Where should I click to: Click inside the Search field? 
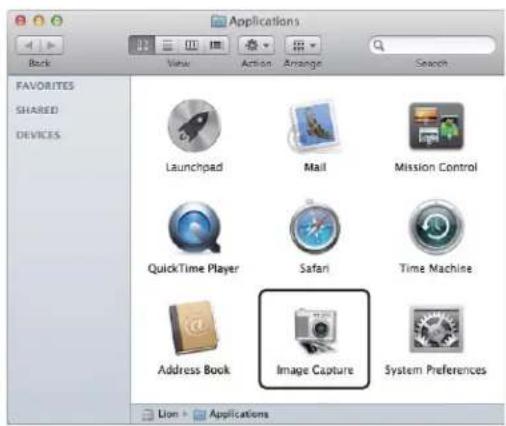(432, 45)
